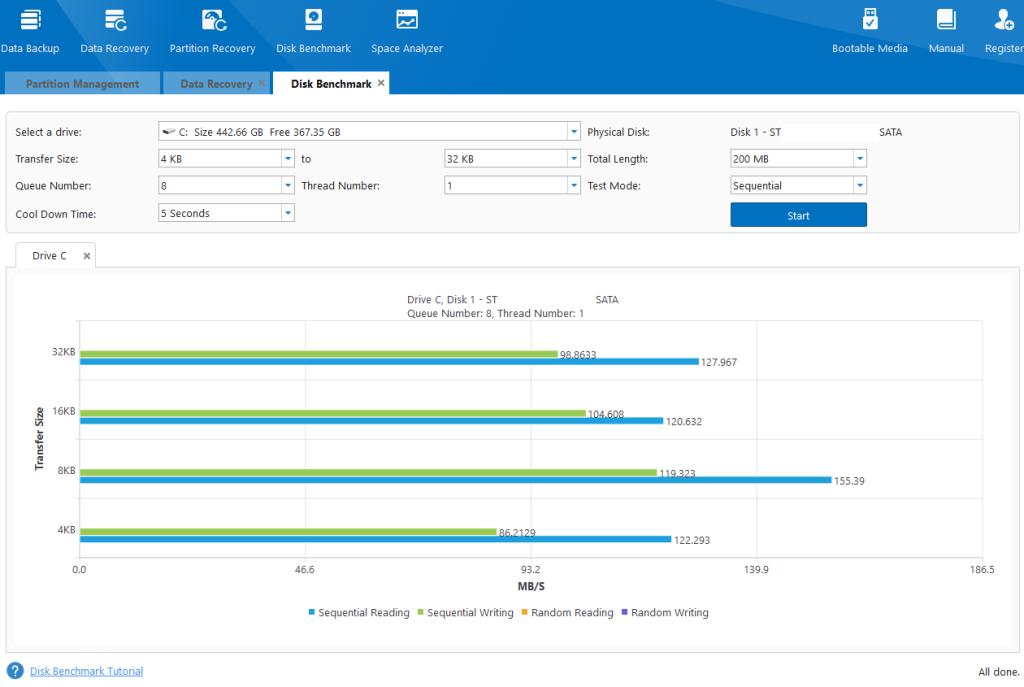The image size is (1024, 687).
Task: Switch to the Data Recovery tab
Action: click(x=216, y=84)
